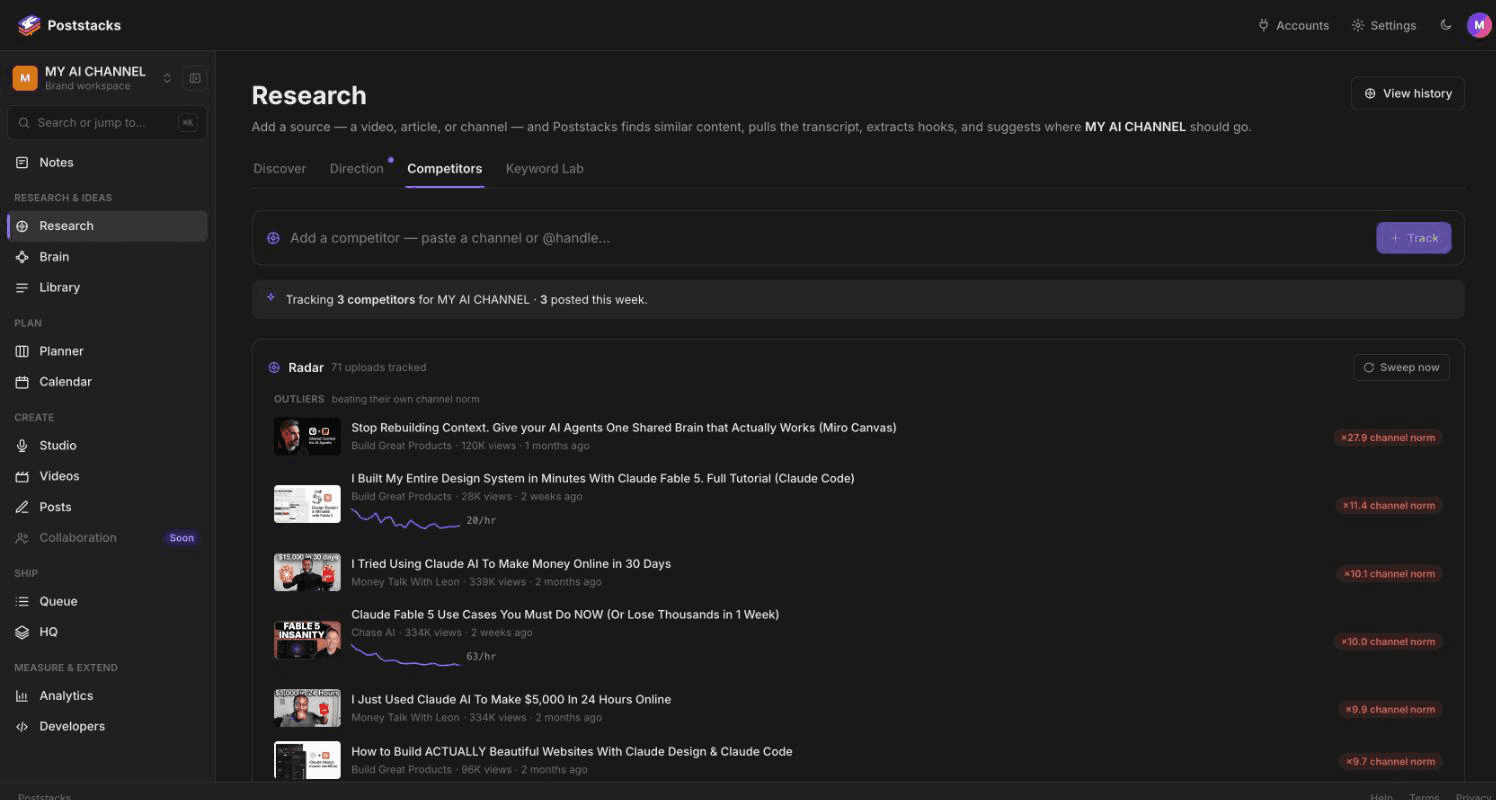The height and width of the screenshot is (800, 1496).
Task: Click the Research globe icon in sidebar
Action: [22, 226]
